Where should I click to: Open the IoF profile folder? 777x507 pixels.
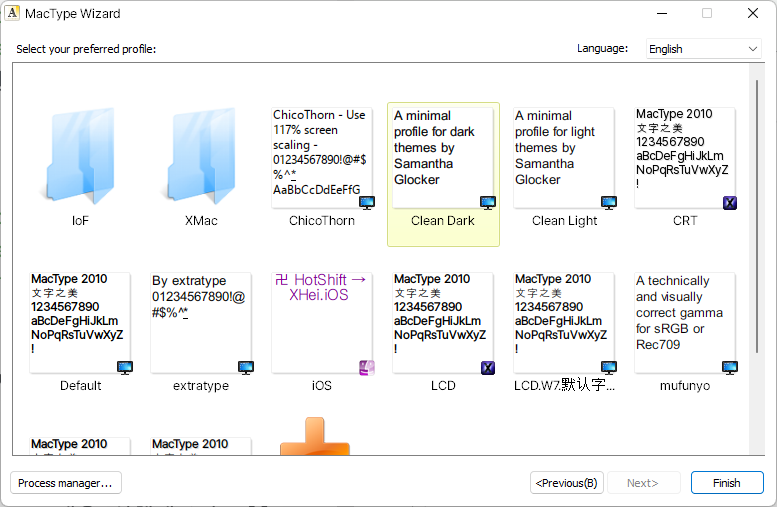pyautogui.click(x=80, y=160)
